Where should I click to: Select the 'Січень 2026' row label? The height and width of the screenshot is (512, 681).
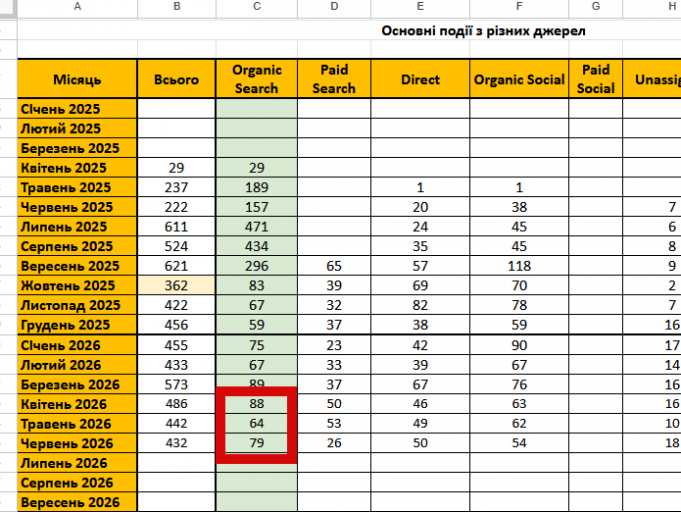(77, 345)
